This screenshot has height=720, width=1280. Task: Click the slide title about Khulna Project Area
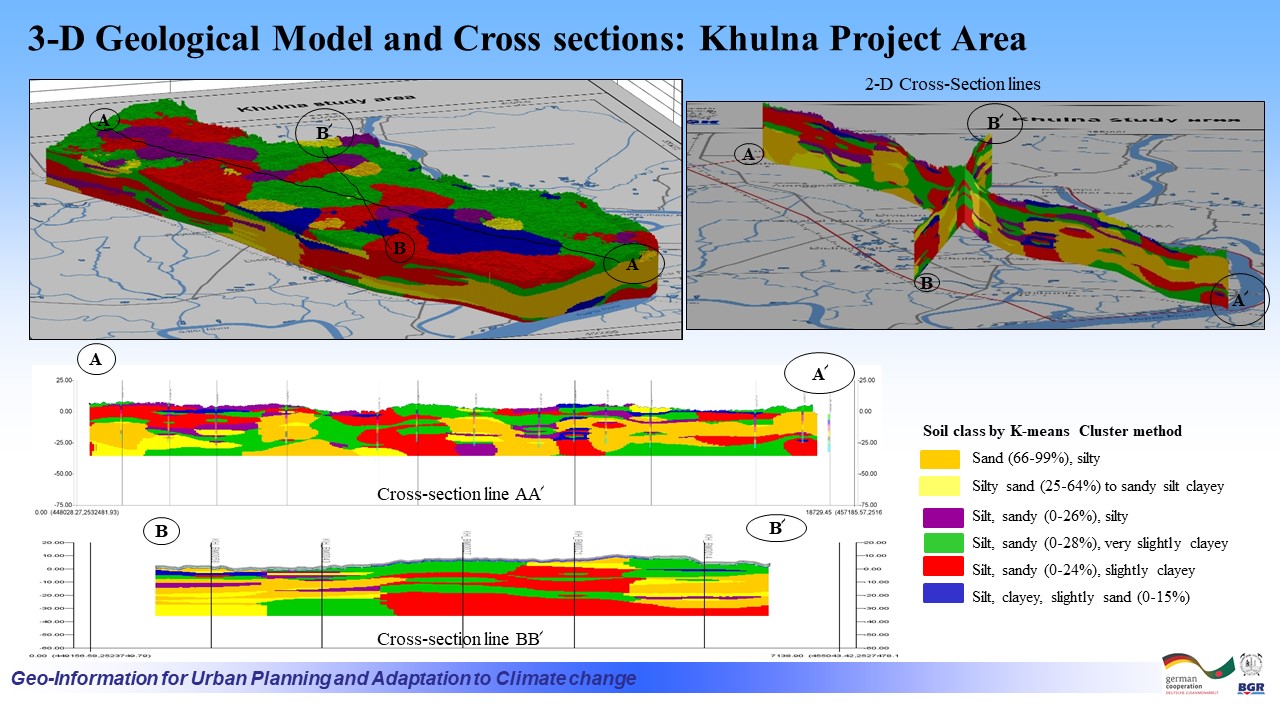(x=527, y=38)
